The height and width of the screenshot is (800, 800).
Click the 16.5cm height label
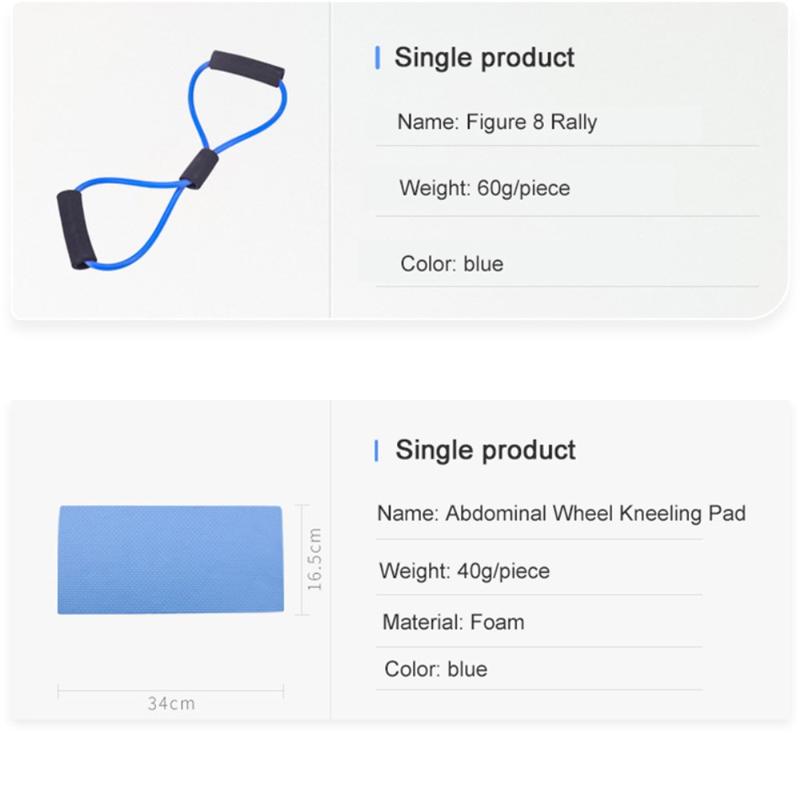click(x=316, y=560)
